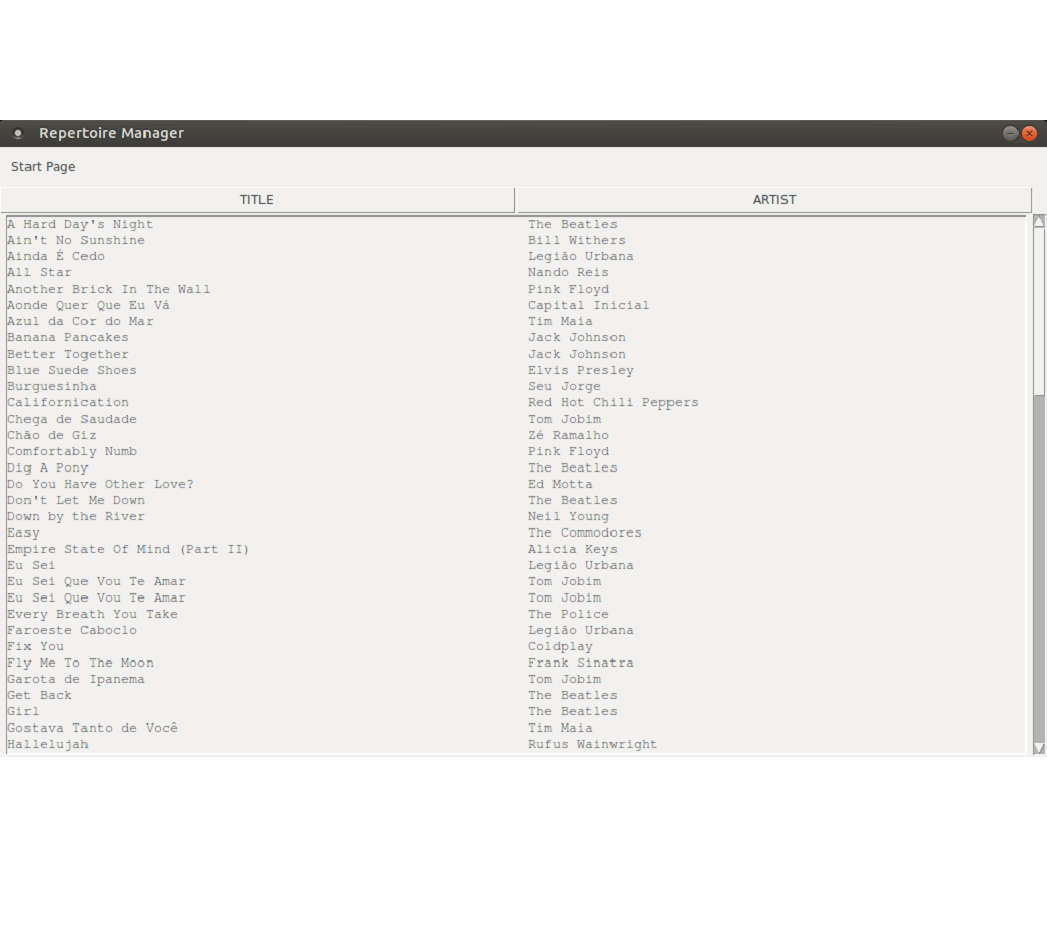Click artist 'Nando Reis'
Image resolution: width=1047 pixels, height=941 pixels.
click(x=568, y=272)
